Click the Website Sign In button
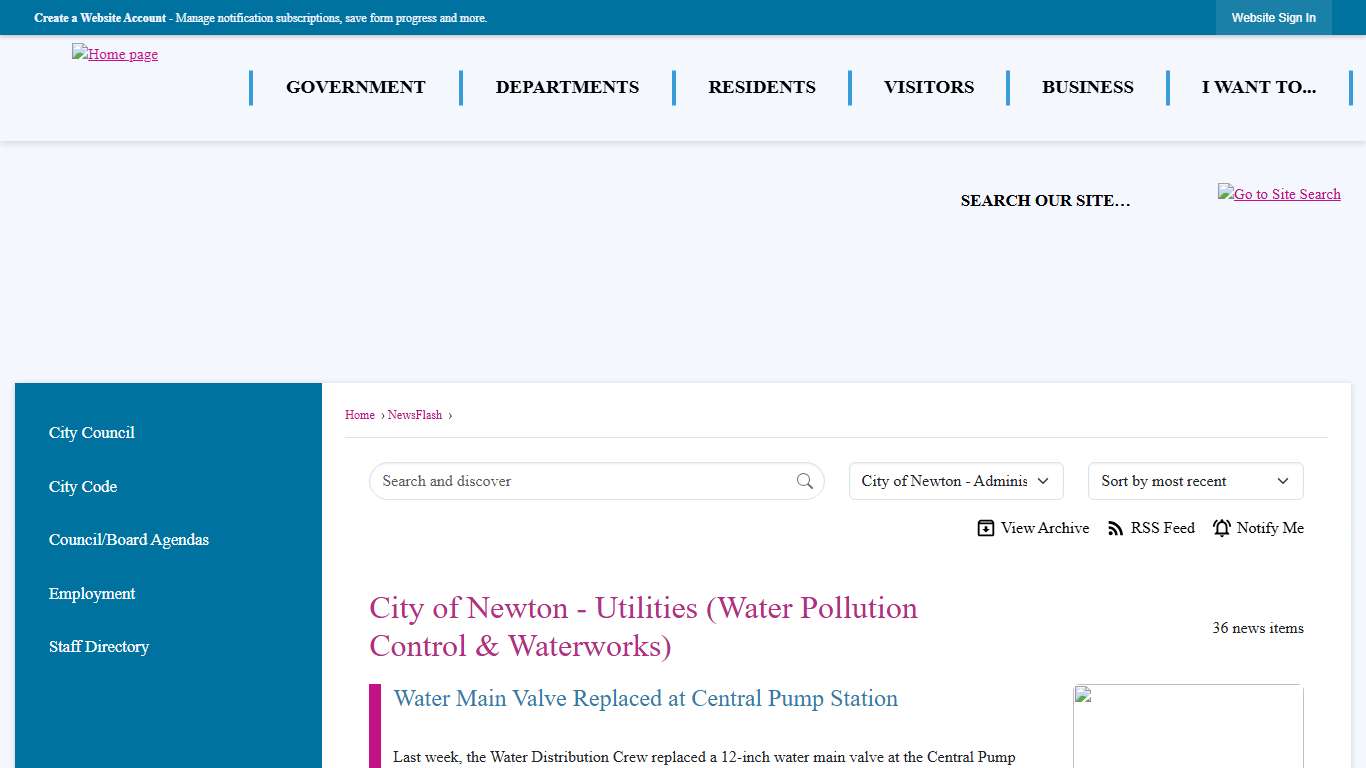 (x=1273, y=18)
